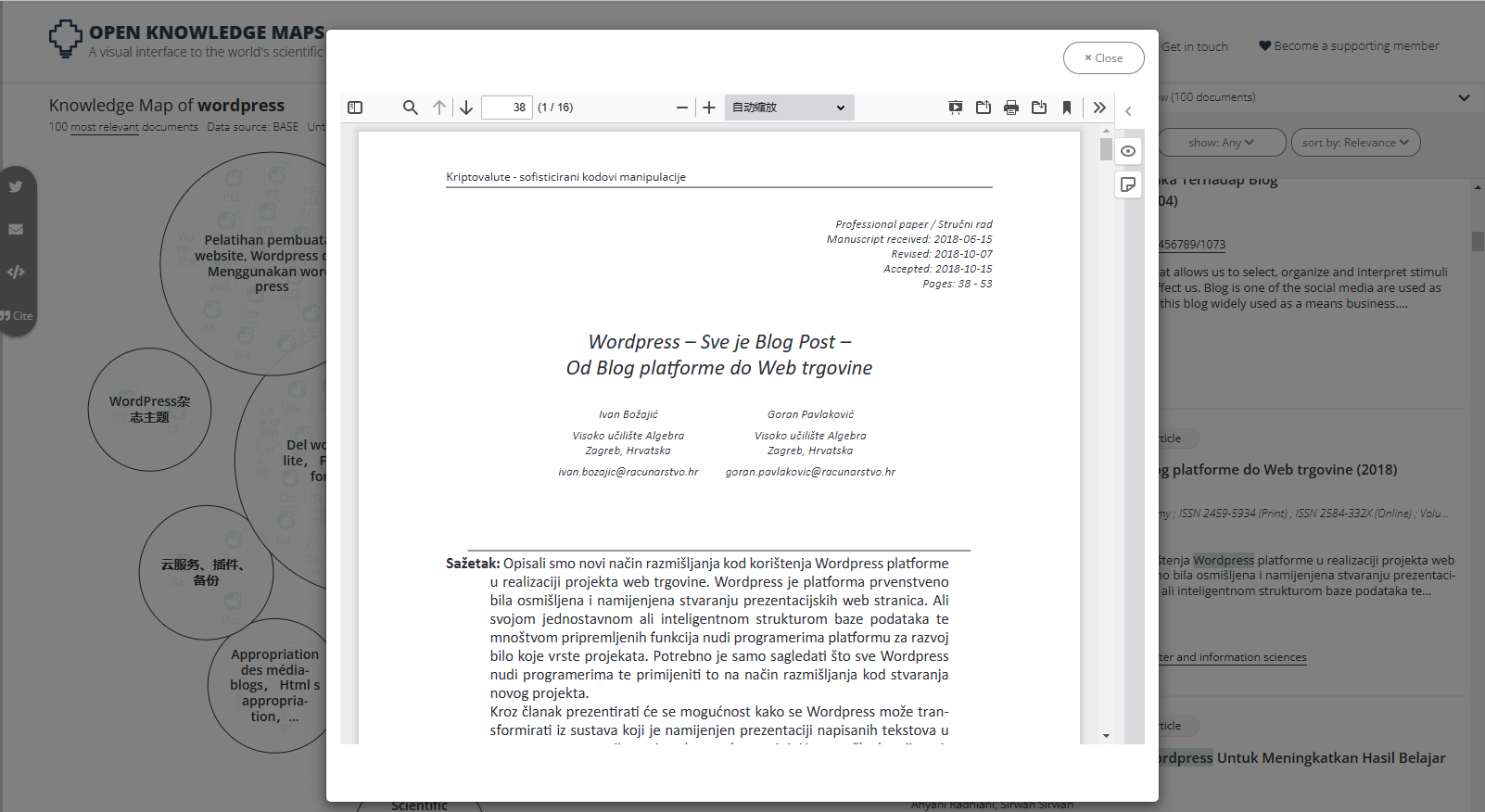
Task: Click the bookmark current view icon
Action: point(1067,108)
